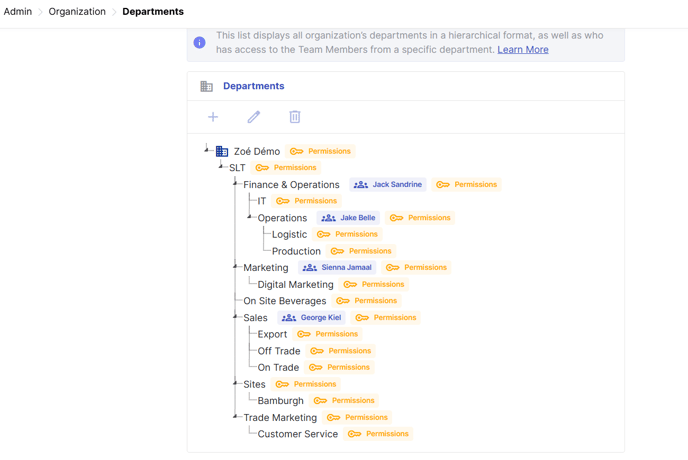Open Permissions for Customer Service
Viewport: 688px width, 460px height.
(378, 434)
